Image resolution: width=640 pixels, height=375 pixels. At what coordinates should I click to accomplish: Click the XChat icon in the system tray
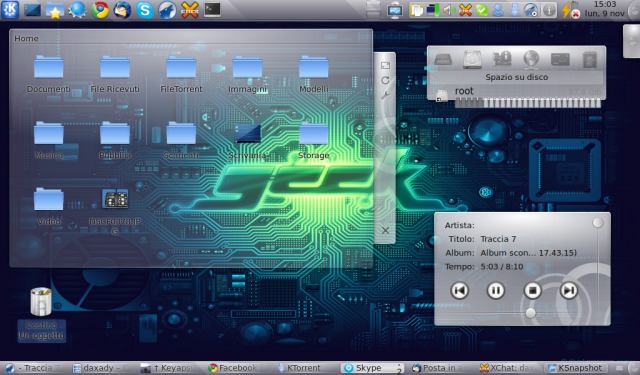pyautogui.click(x=465, y=10)
